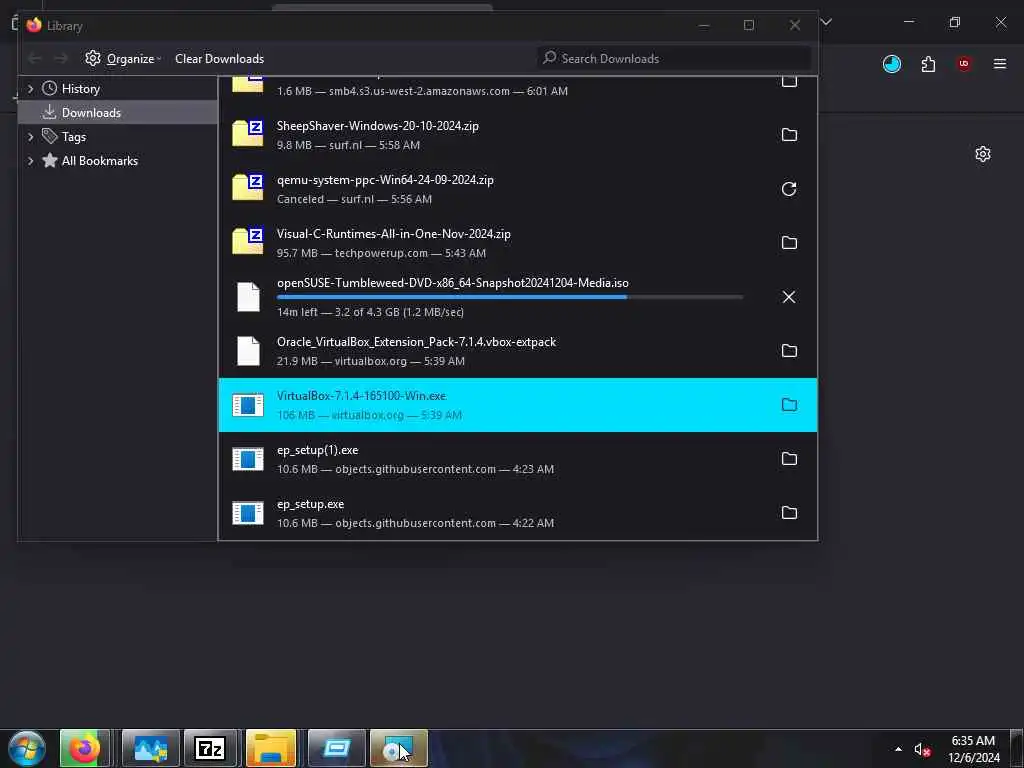This screenshot has width=1024, height=768.
Task: Click the muted speaker tray icon
Action: coord(922,750)
